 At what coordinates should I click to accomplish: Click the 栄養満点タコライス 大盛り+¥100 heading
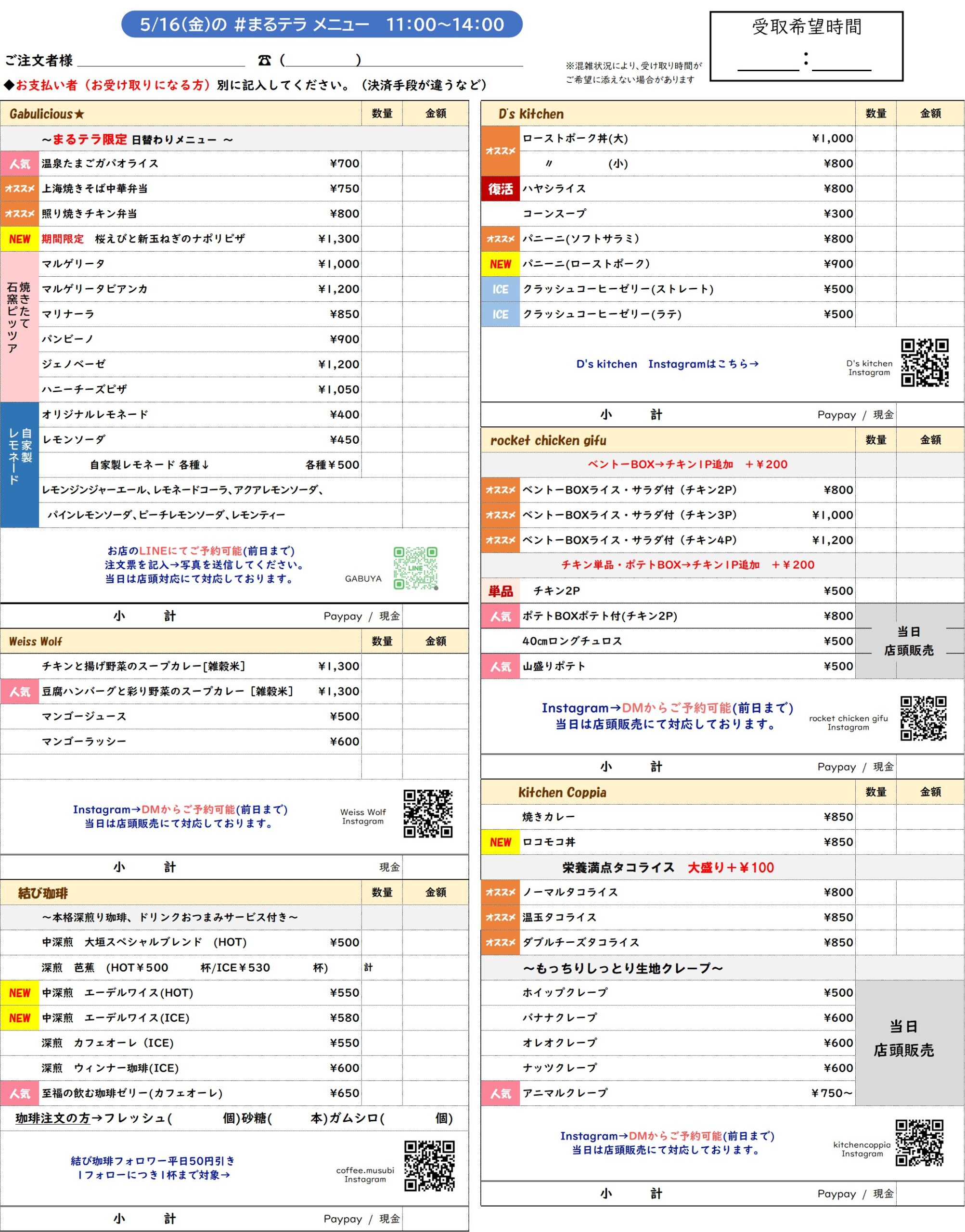pyautogui.click(x=668, y=868)
